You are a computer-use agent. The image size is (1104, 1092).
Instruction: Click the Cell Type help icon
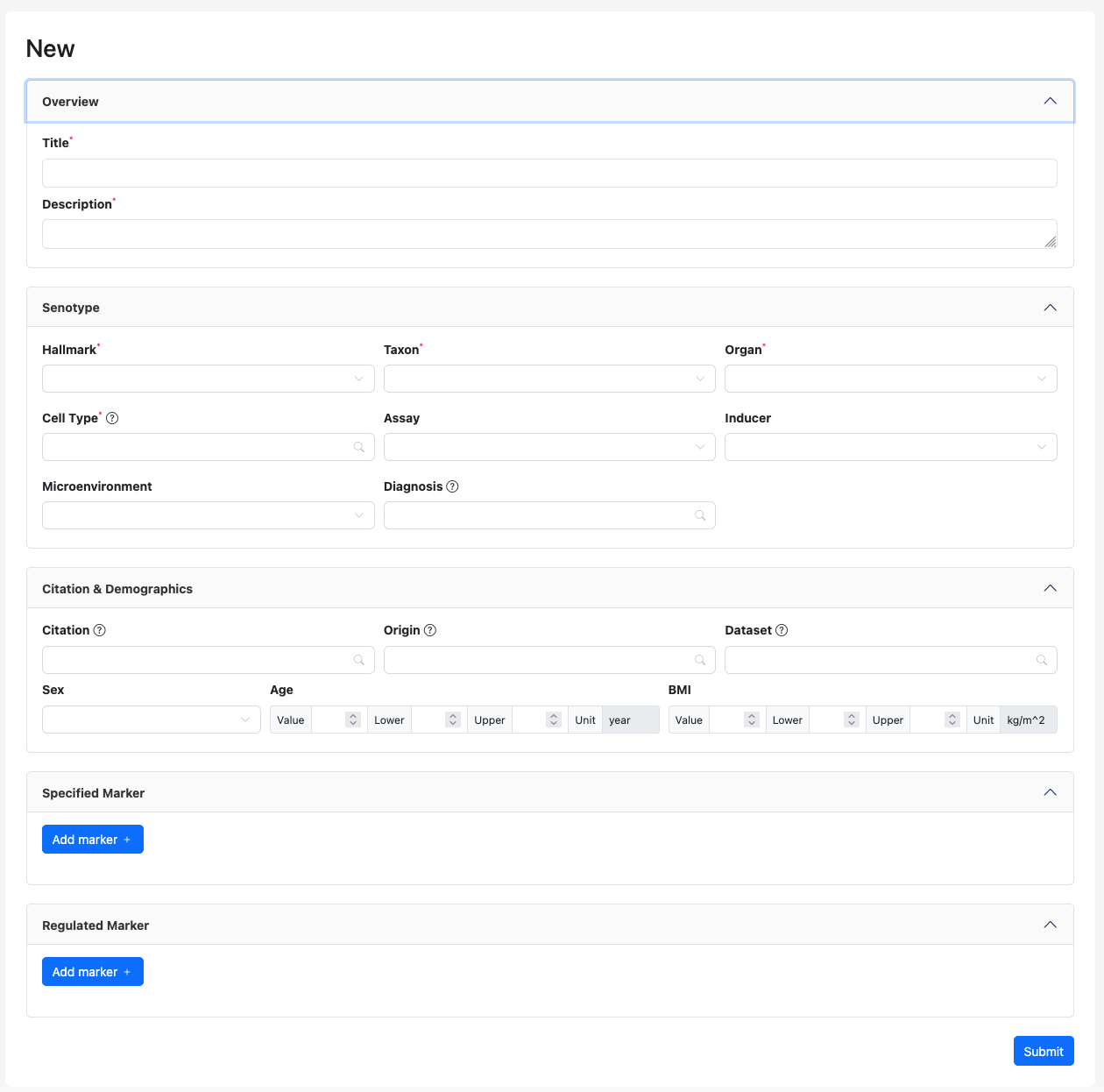112,418
